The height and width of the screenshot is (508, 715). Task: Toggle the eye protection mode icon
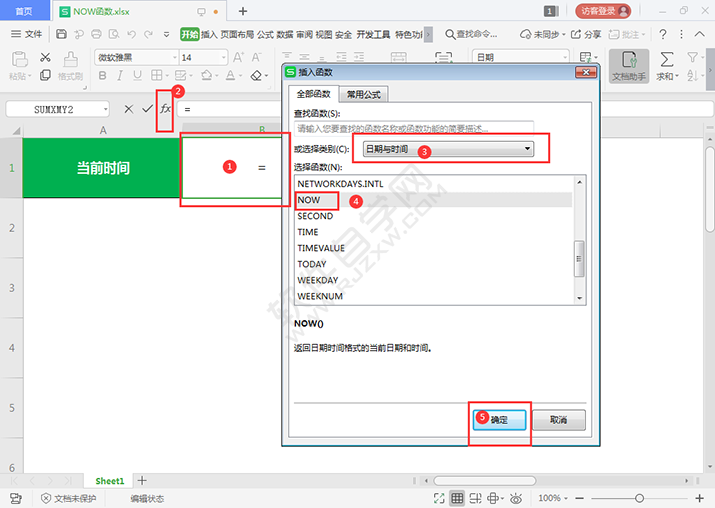point(516,498)
